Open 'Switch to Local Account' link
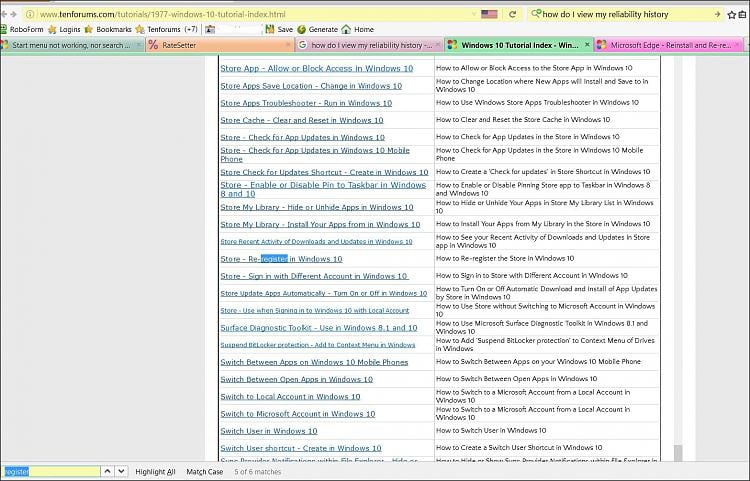 pyautogui.click(x=290, y=397)
